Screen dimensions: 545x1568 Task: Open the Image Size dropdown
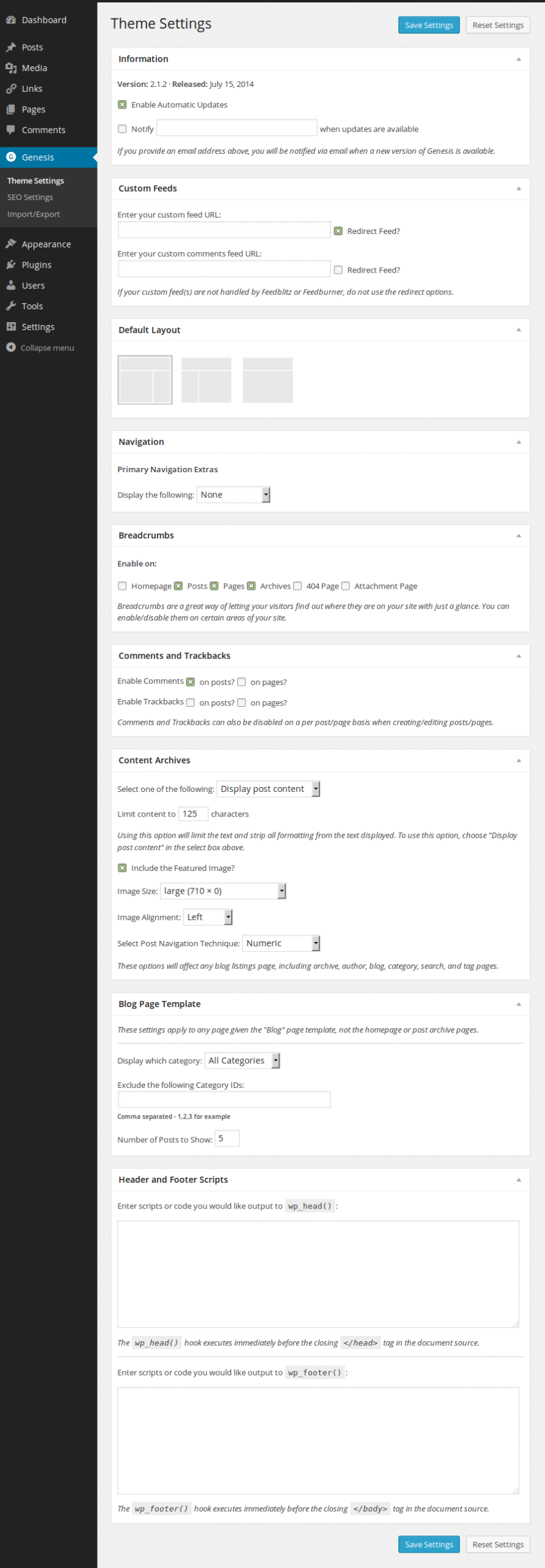tap(223, 891)
